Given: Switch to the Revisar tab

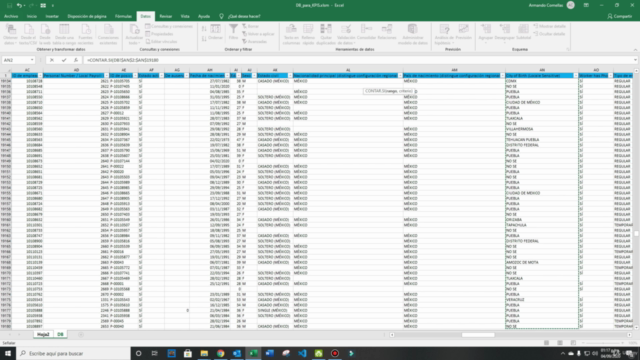Looking at the screenshot, I should (x=165, y=16).
